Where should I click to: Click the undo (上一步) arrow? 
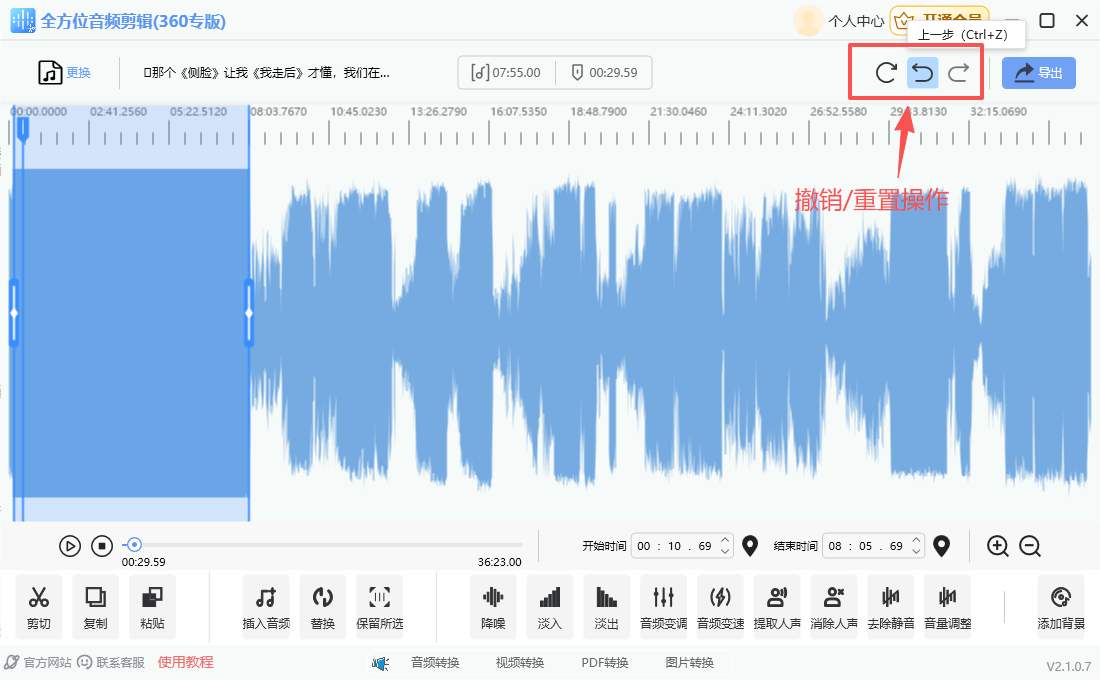tap(922, 72)
